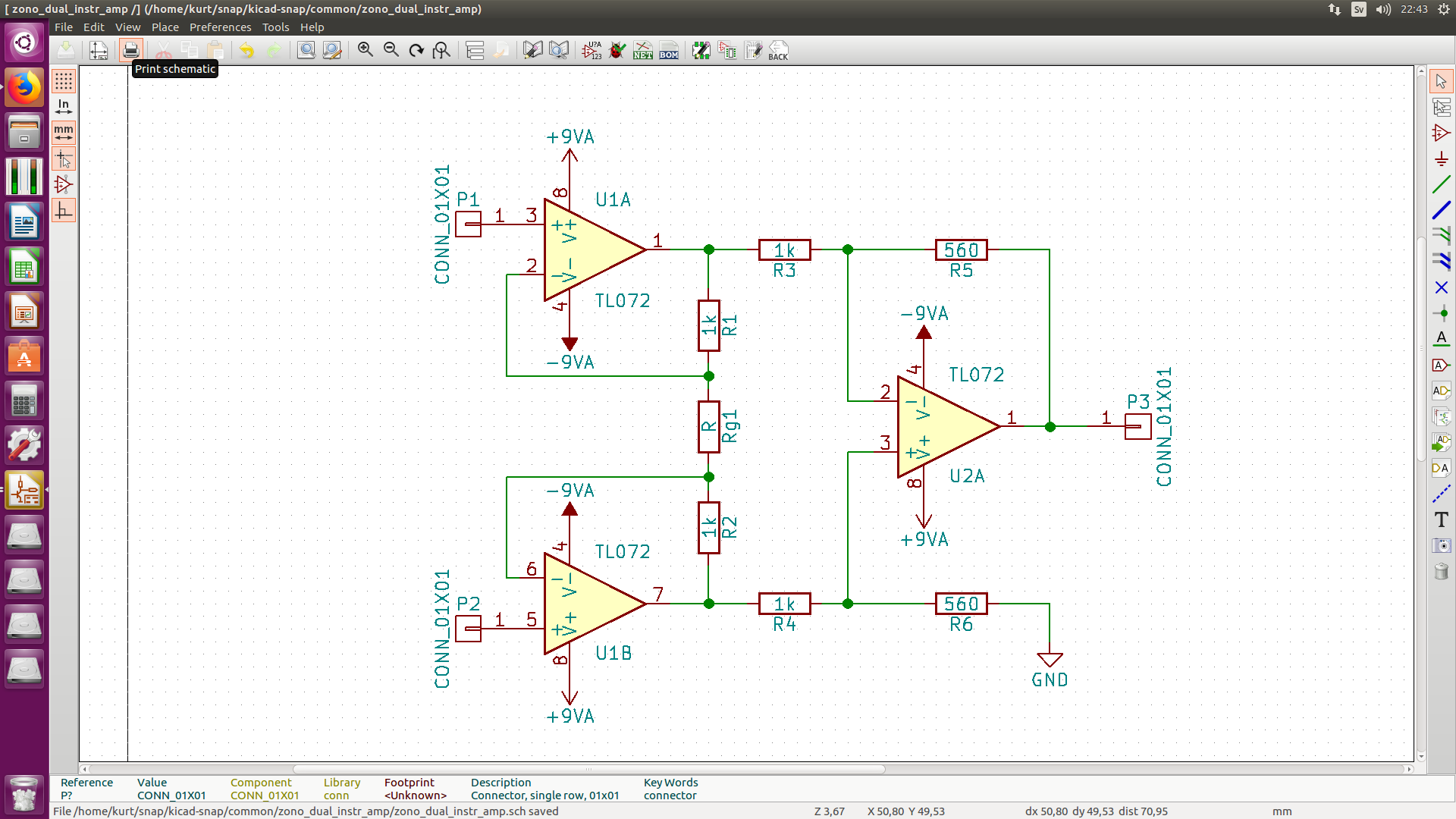Select the arrow cursor tool
Viewport: 1456px width, 819px height.
pyautogui.click(x=1442, y=81)
